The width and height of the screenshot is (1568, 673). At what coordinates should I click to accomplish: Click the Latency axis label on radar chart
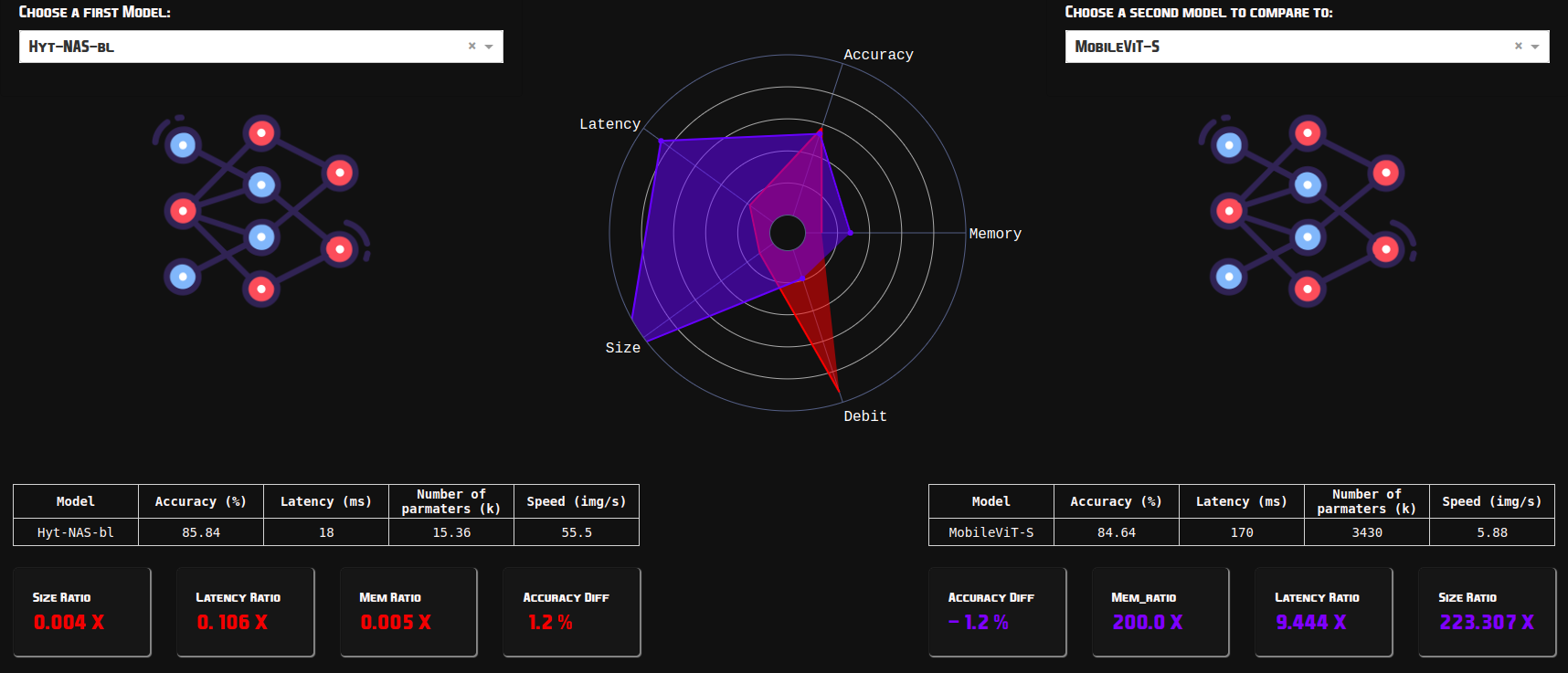tap(609, 124)
